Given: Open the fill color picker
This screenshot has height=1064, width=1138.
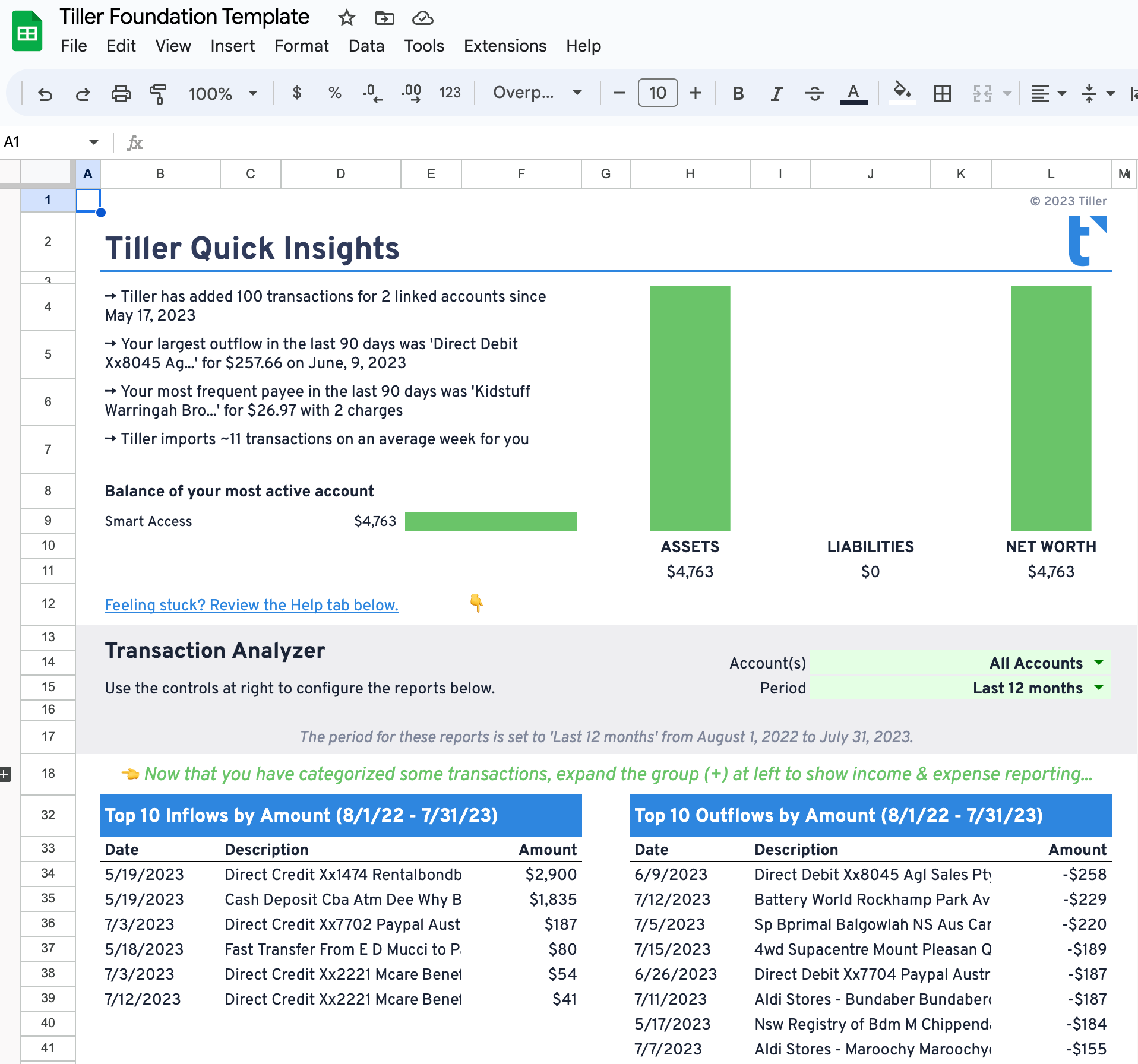Looking at the screenshot, I should click(x=902, y=93).
